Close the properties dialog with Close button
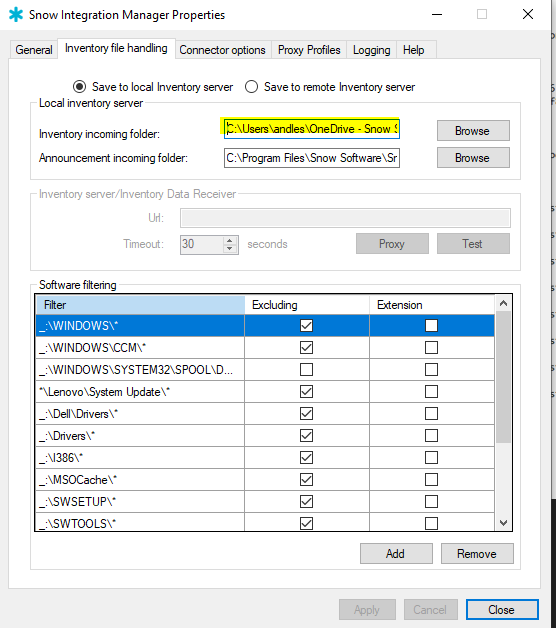 tap(502, 610)
